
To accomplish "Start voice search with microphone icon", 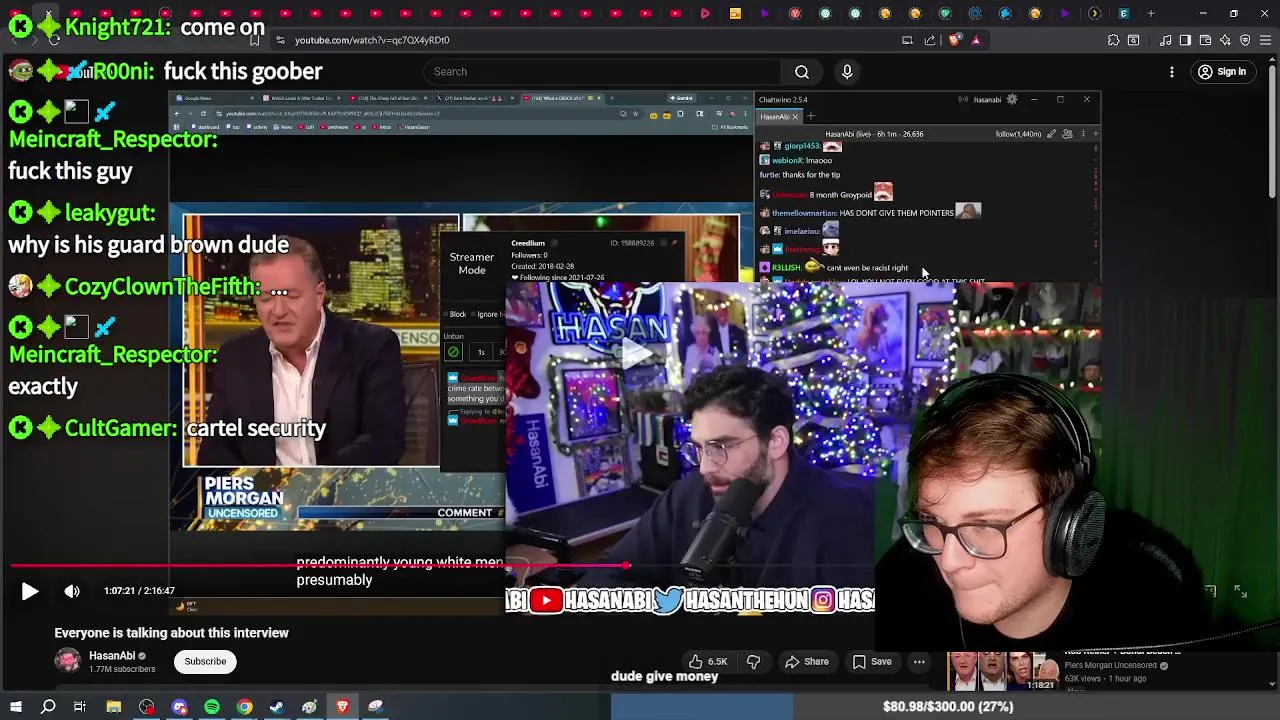I will coord(847,71).
